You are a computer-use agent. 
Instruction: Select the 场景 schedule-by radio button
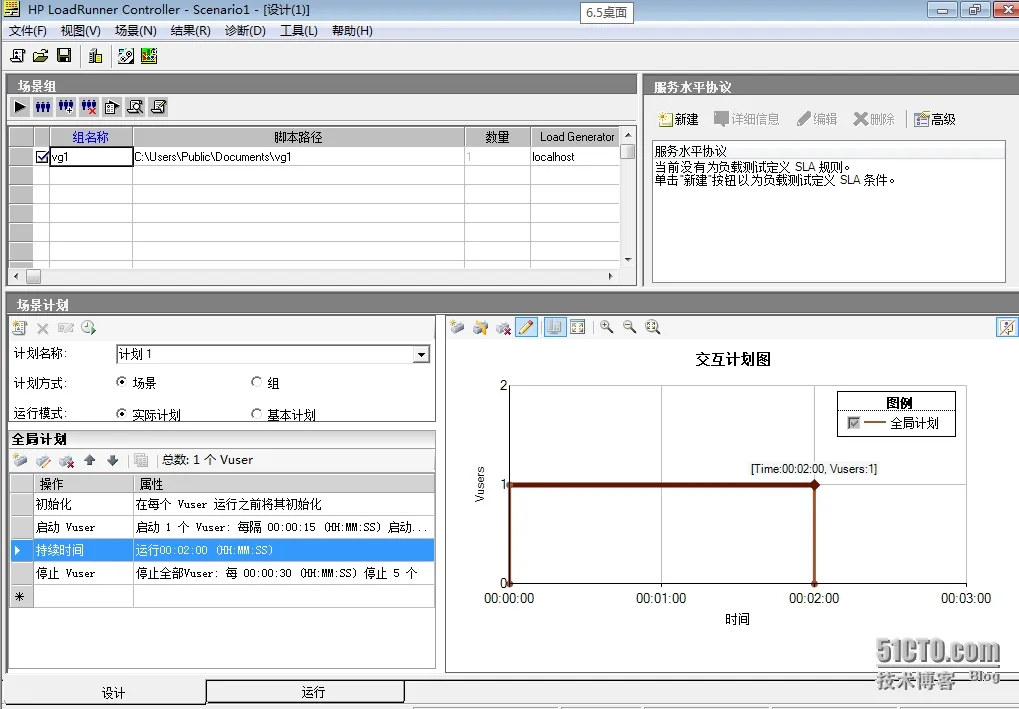pos(121,382)
